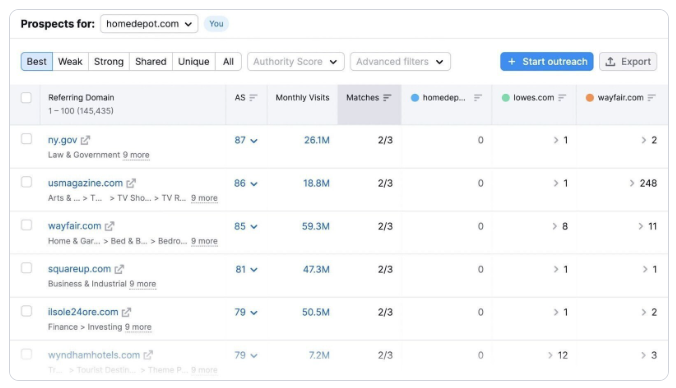Expand the 248 wayfair backlinks for usmagazine.com

[x=643, y=183]
